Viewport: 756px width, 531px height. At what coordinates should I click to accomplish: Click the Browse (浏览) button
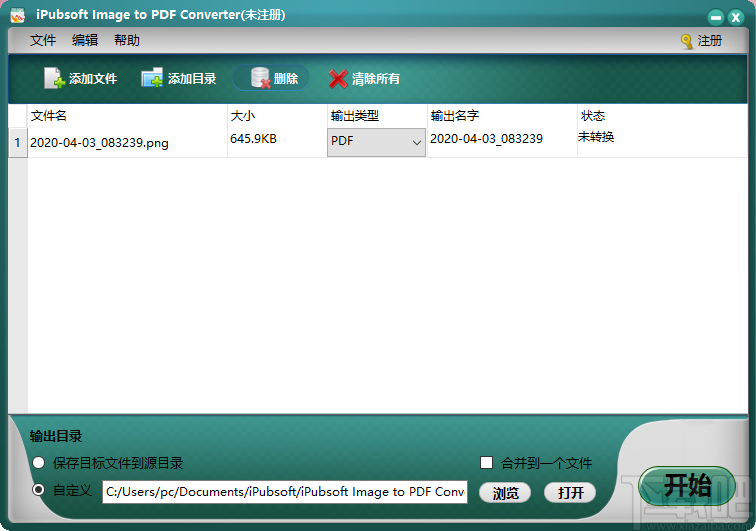coord(505,492)
